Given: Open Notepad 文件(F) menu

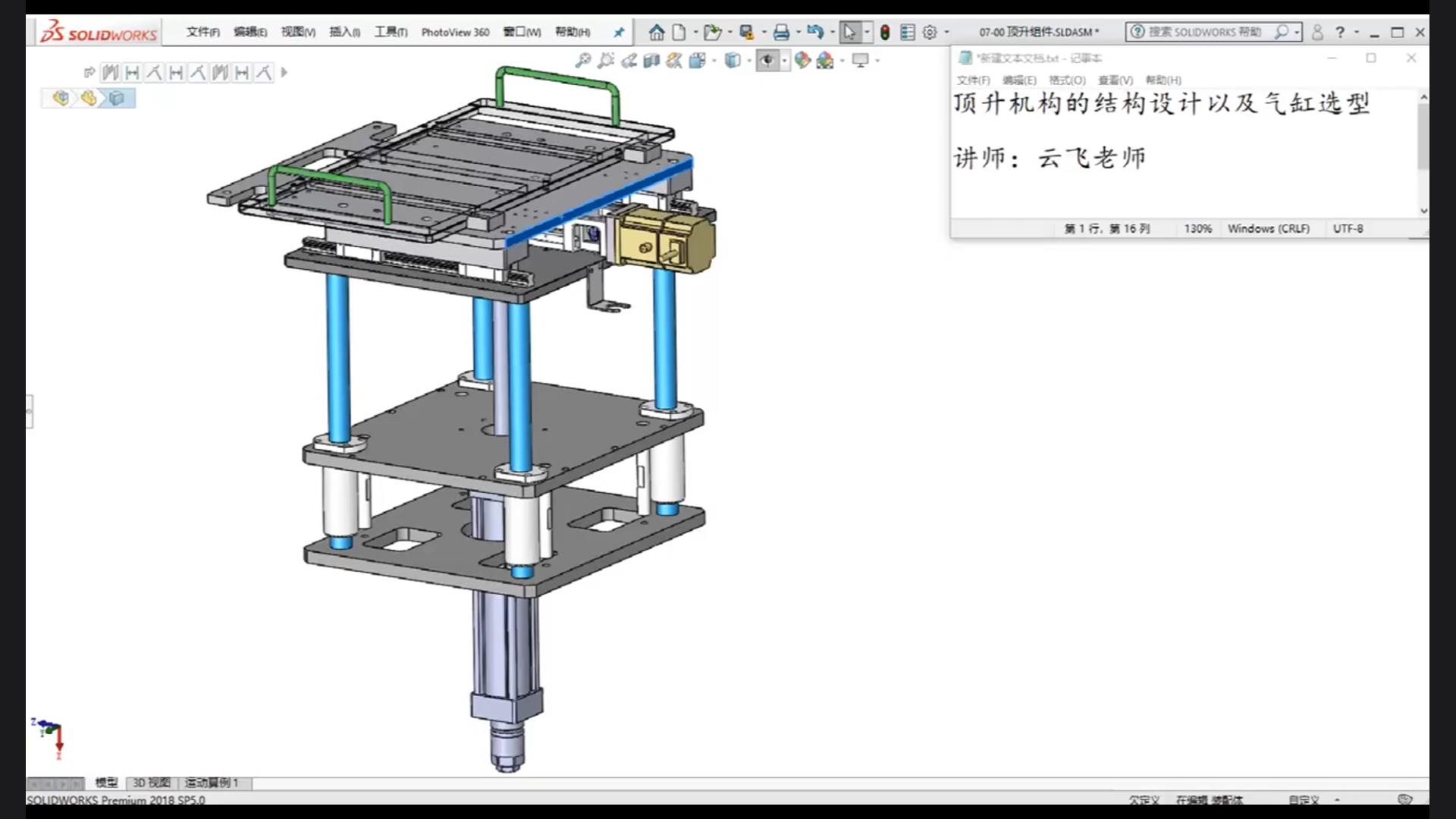Looking at the screenshot, I should (x=973, y=80).
